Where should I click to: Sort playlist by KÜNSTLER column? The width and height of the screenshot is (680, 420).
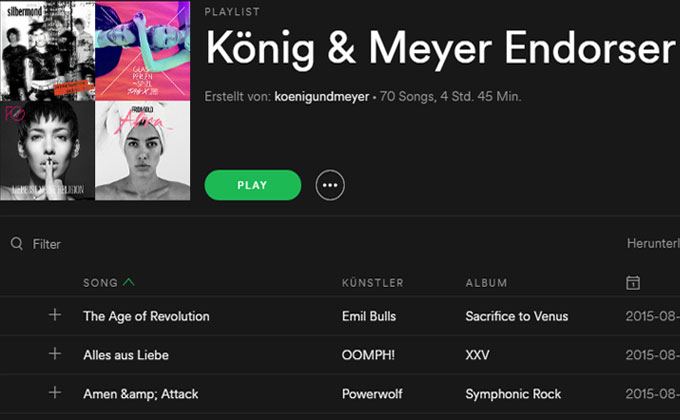coord(373,283)
